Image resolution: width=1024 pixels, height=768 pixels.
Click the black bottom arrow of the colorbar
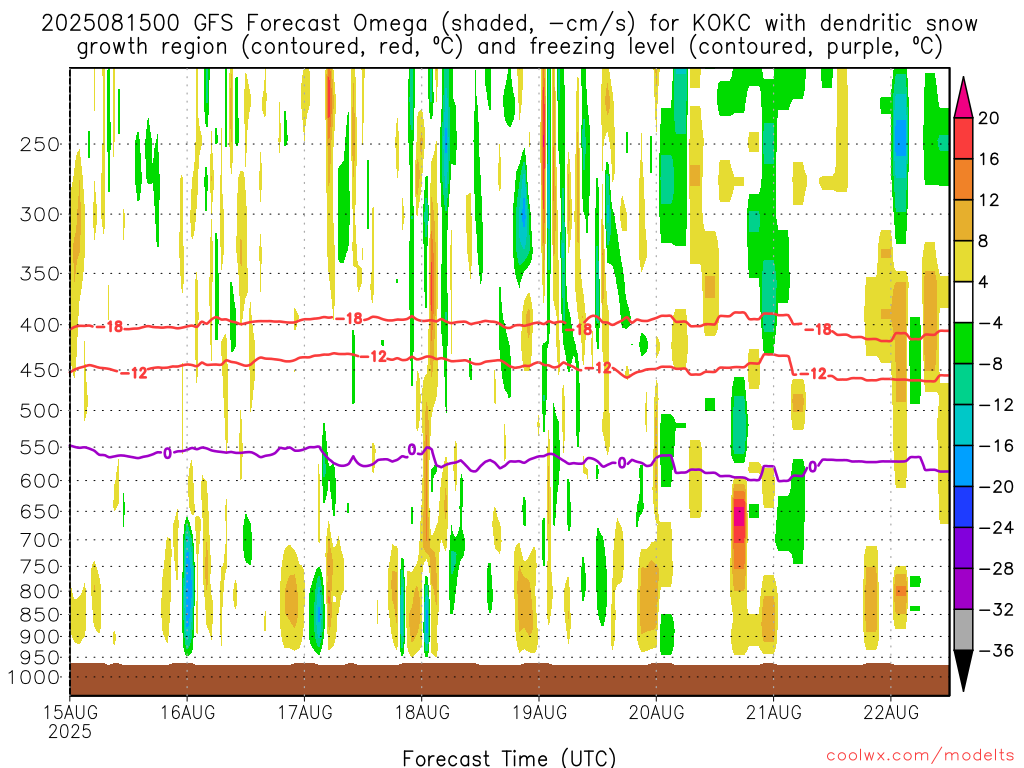(963, 671)
